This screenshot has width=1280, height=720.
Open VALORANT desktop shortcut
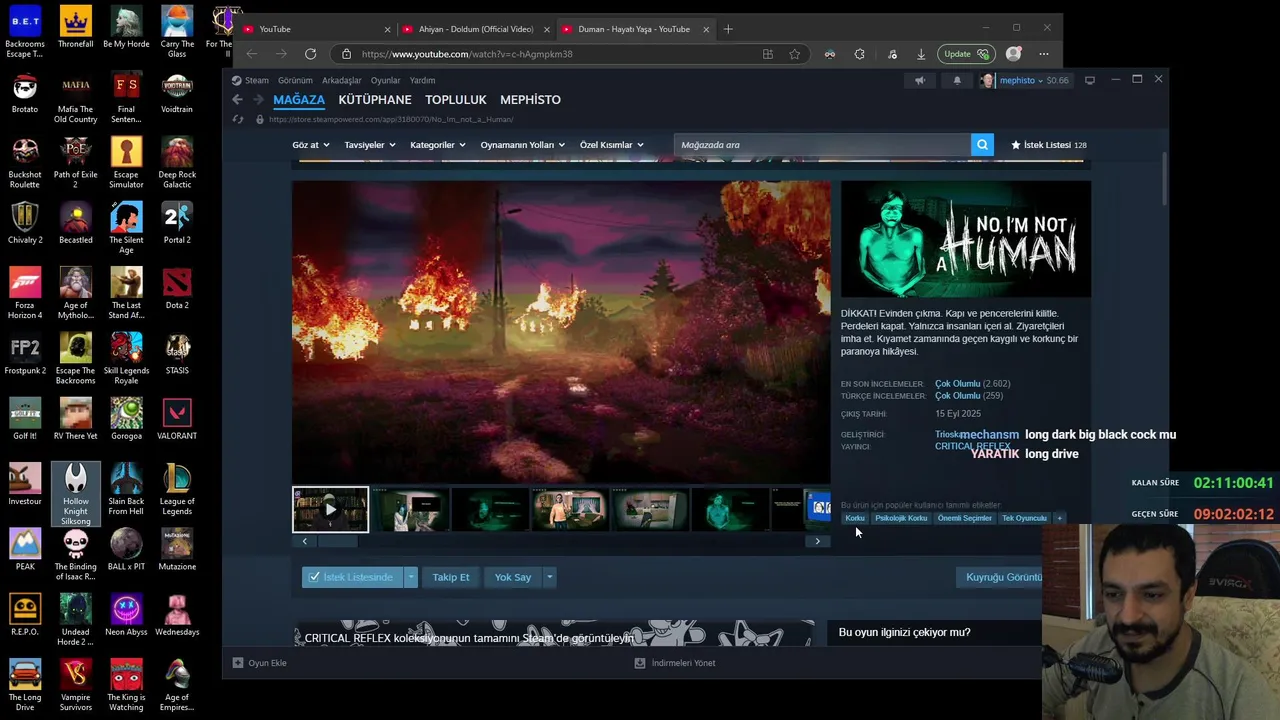coord(177,418)
